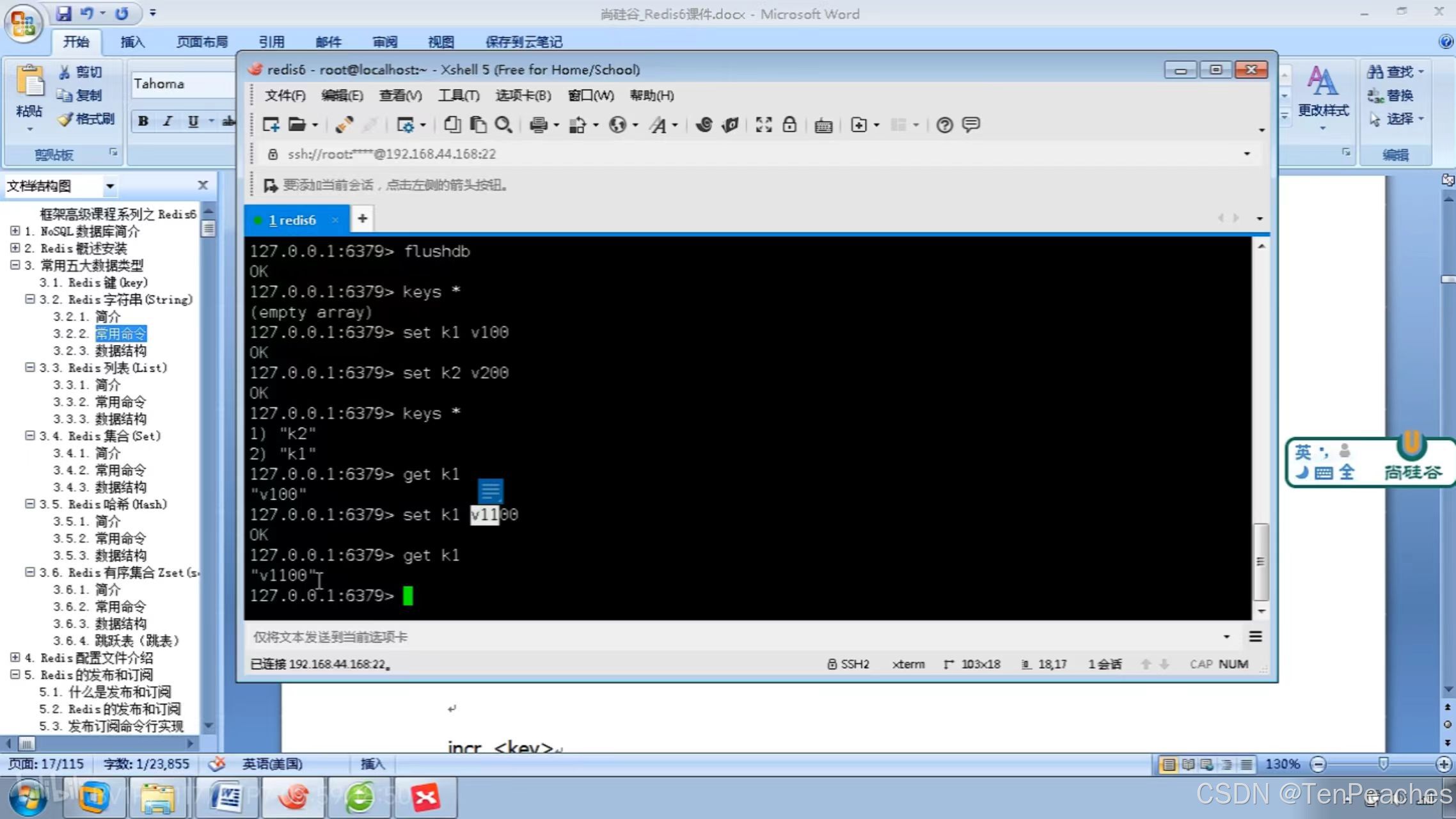Screen dimensions: 1456x819
Task: Click the Lock screen padlock icon
Action: click(789, 125)
